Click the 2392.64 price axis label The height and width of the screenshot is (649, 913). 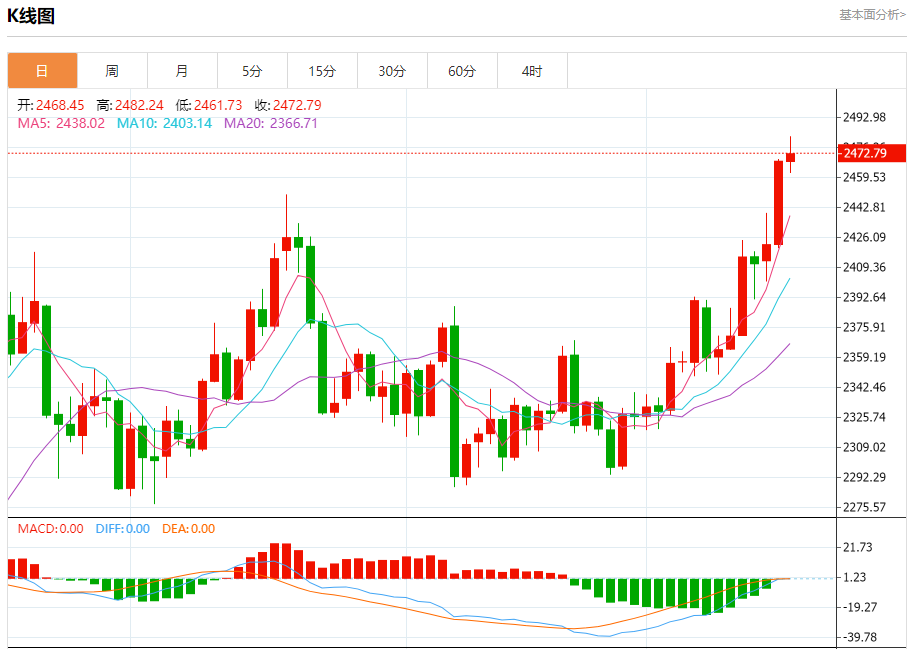[865, 297]
